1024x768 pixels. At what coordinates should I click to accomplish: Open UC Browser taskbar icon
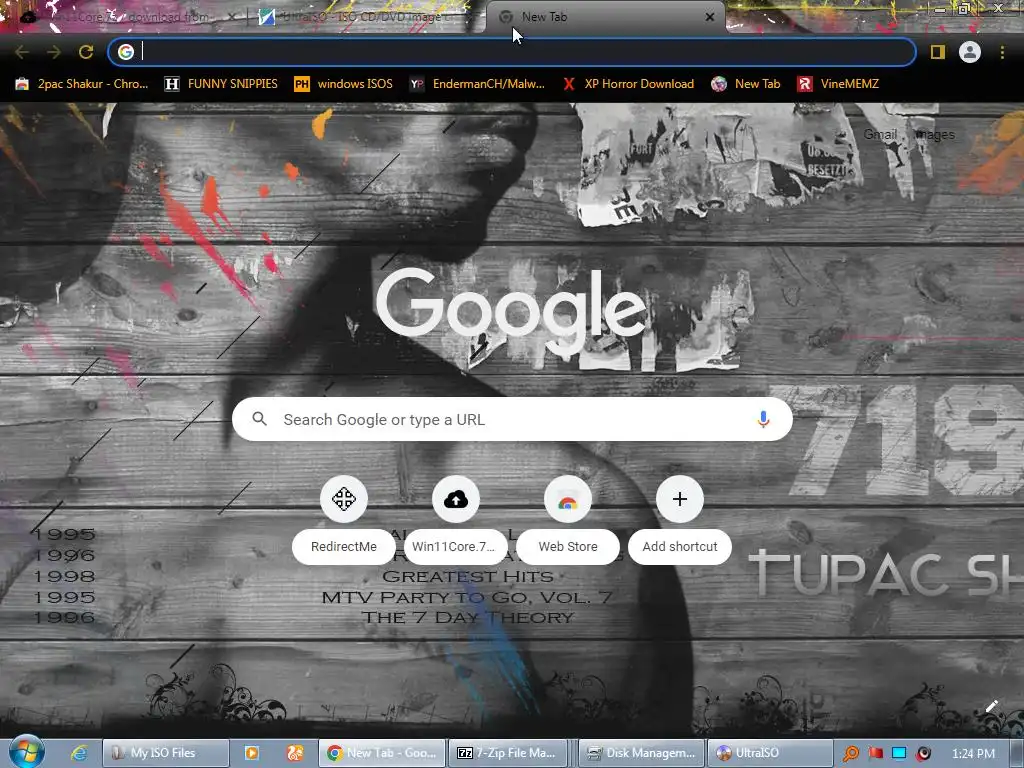pos(295,753)
